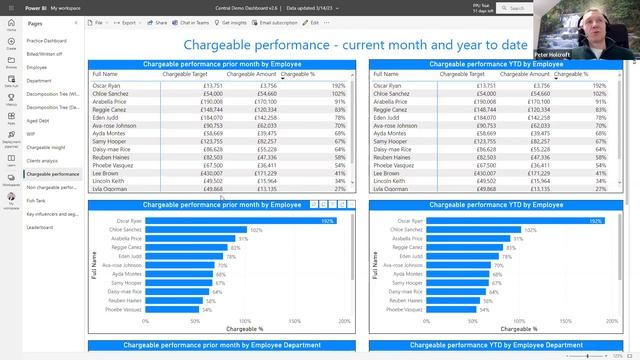Open the Export menu dropdown
The image size is (640, 360).
click(128, 23)
